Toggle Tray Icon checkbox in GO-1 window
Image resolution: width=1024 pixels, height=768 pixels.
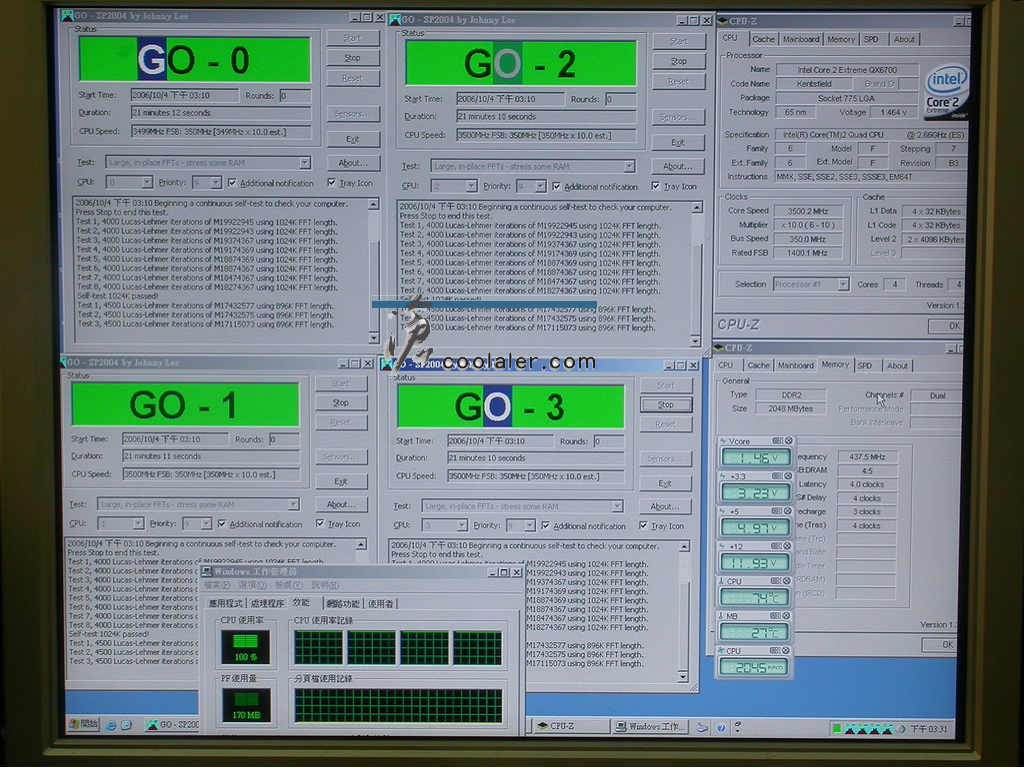pos(320,523)
